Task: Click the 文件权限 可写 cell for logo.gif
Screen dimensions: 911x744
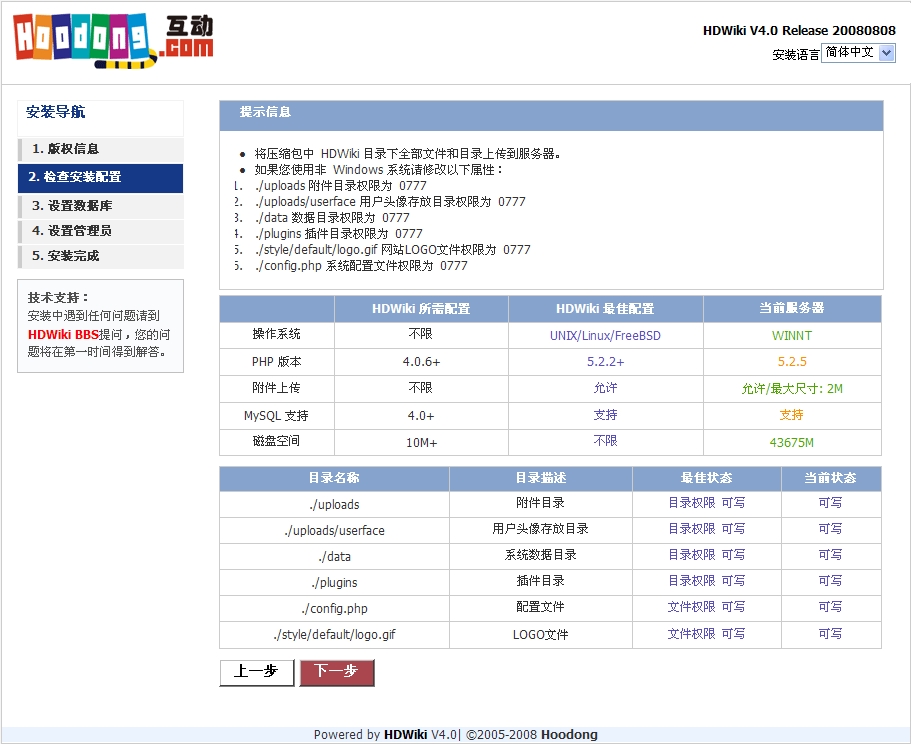Action: 706,634
